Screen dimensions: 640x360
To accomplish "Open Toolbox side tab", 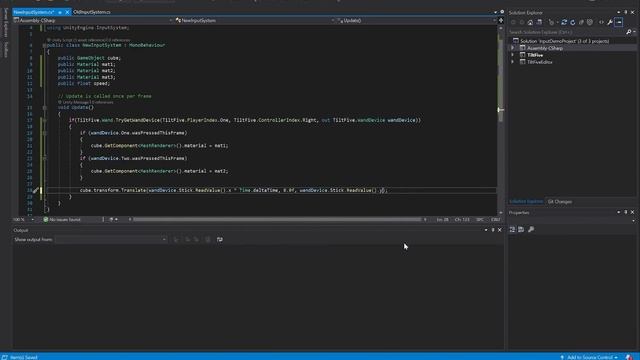I will point(5,49).
